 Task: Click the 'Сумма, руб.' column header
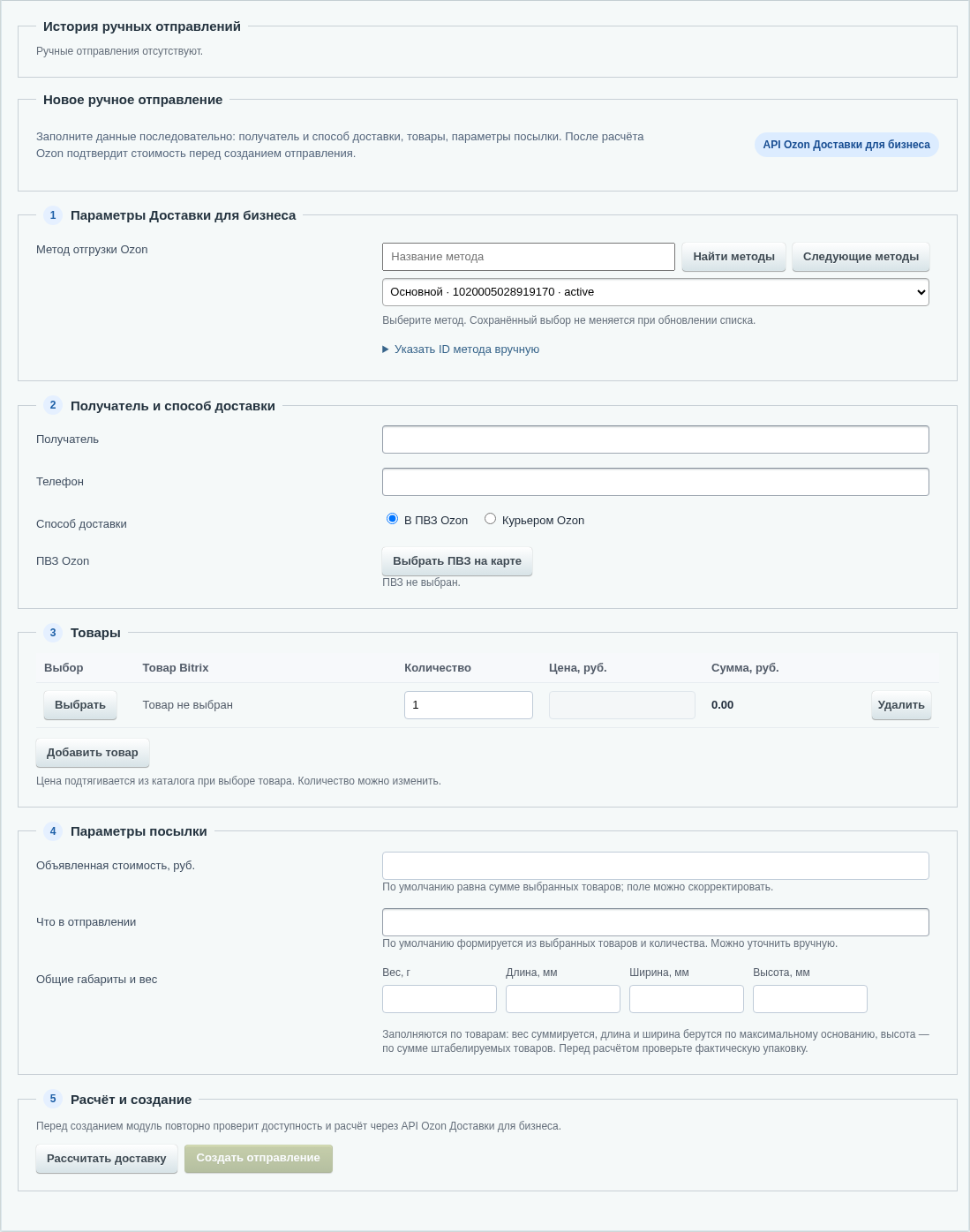[745, 668]
